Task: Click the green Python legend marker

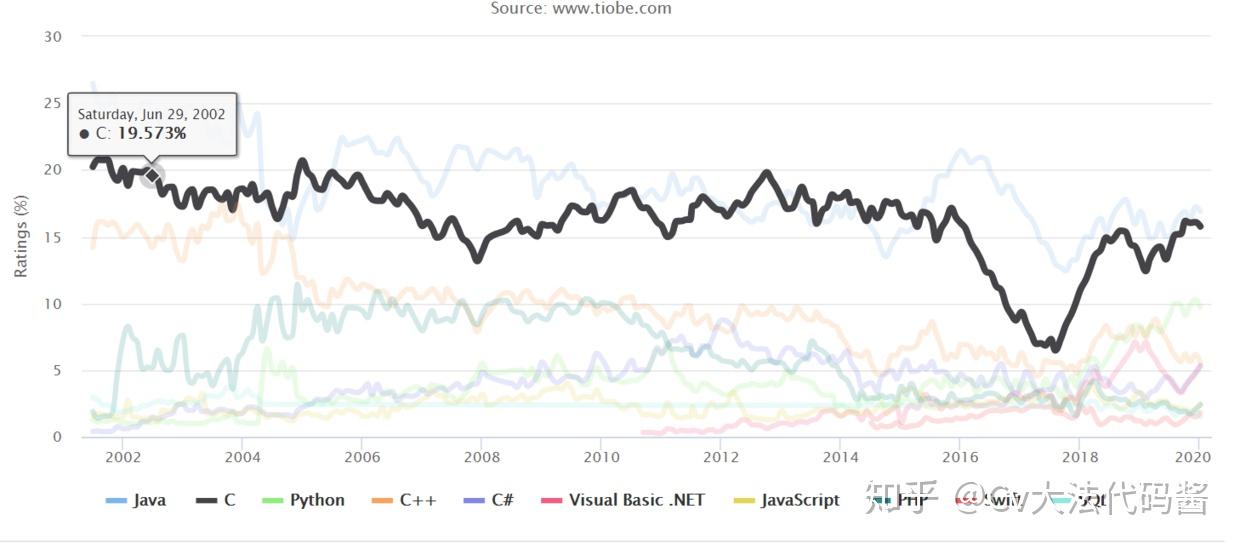Action: click(273, 500)
